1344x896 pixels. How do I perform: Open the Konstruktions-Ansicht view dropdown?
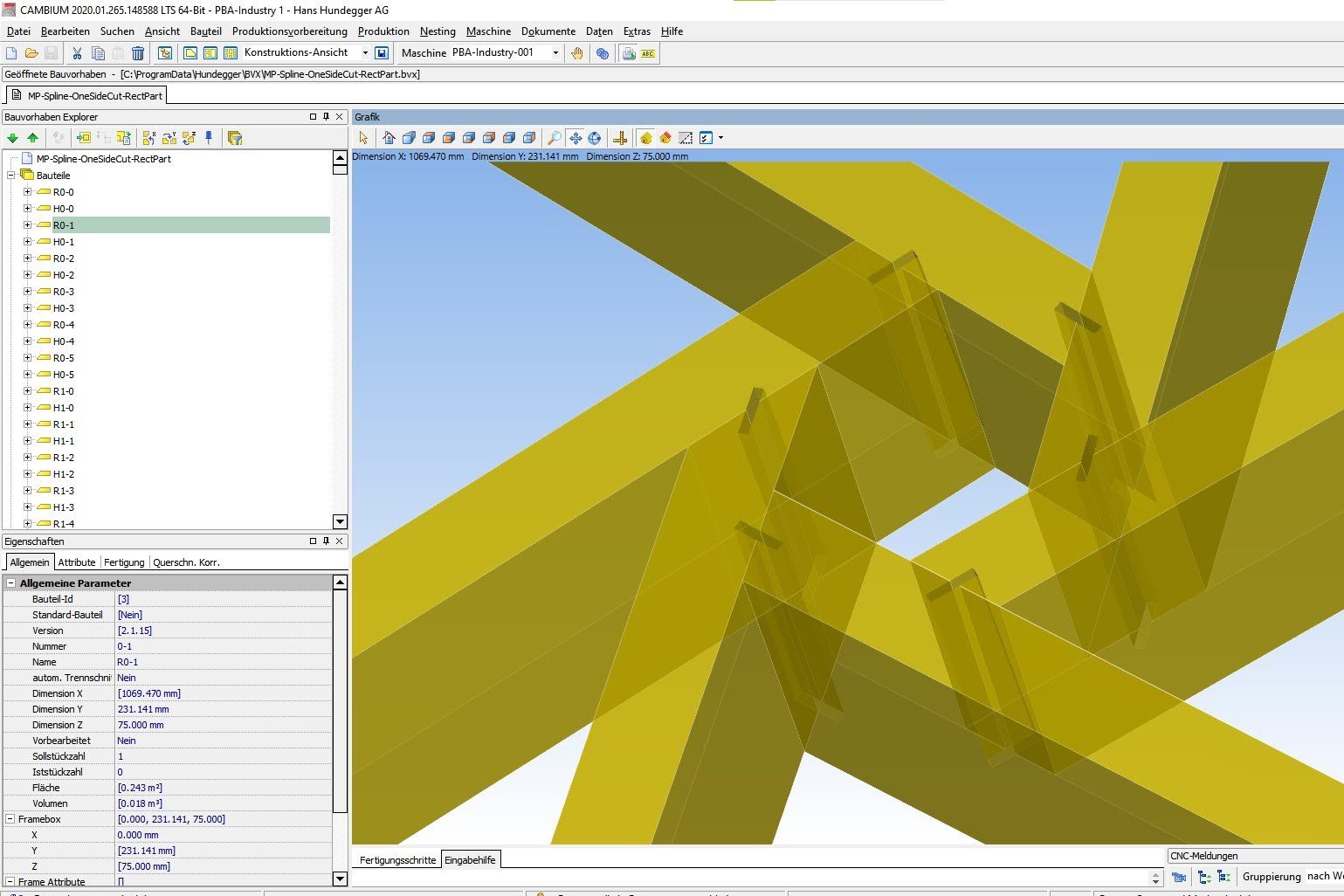coord(365,53)
